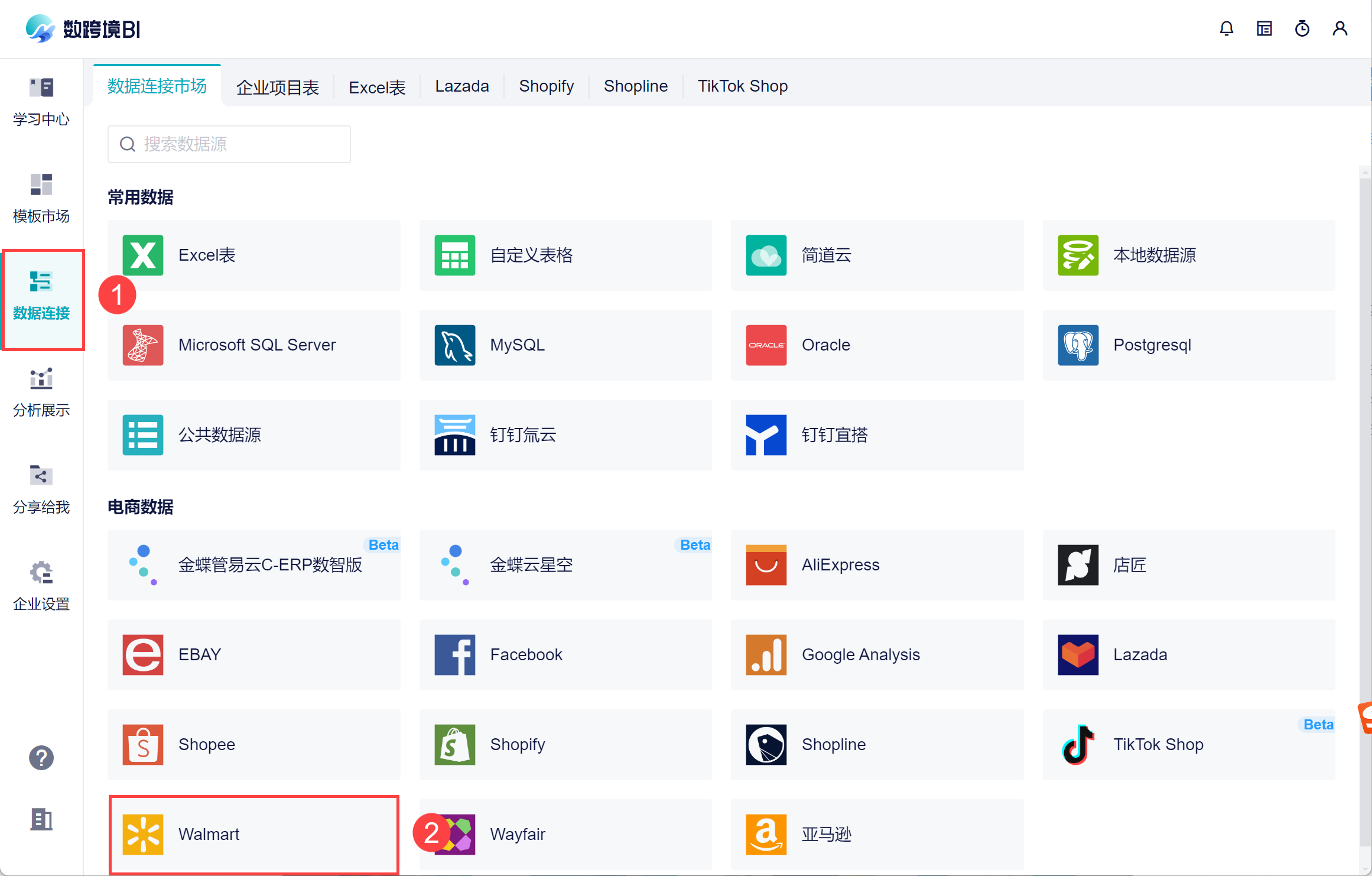Click the notification bell icon
The width and height of the screenshot is (1372, 876).
point(1226,28)
